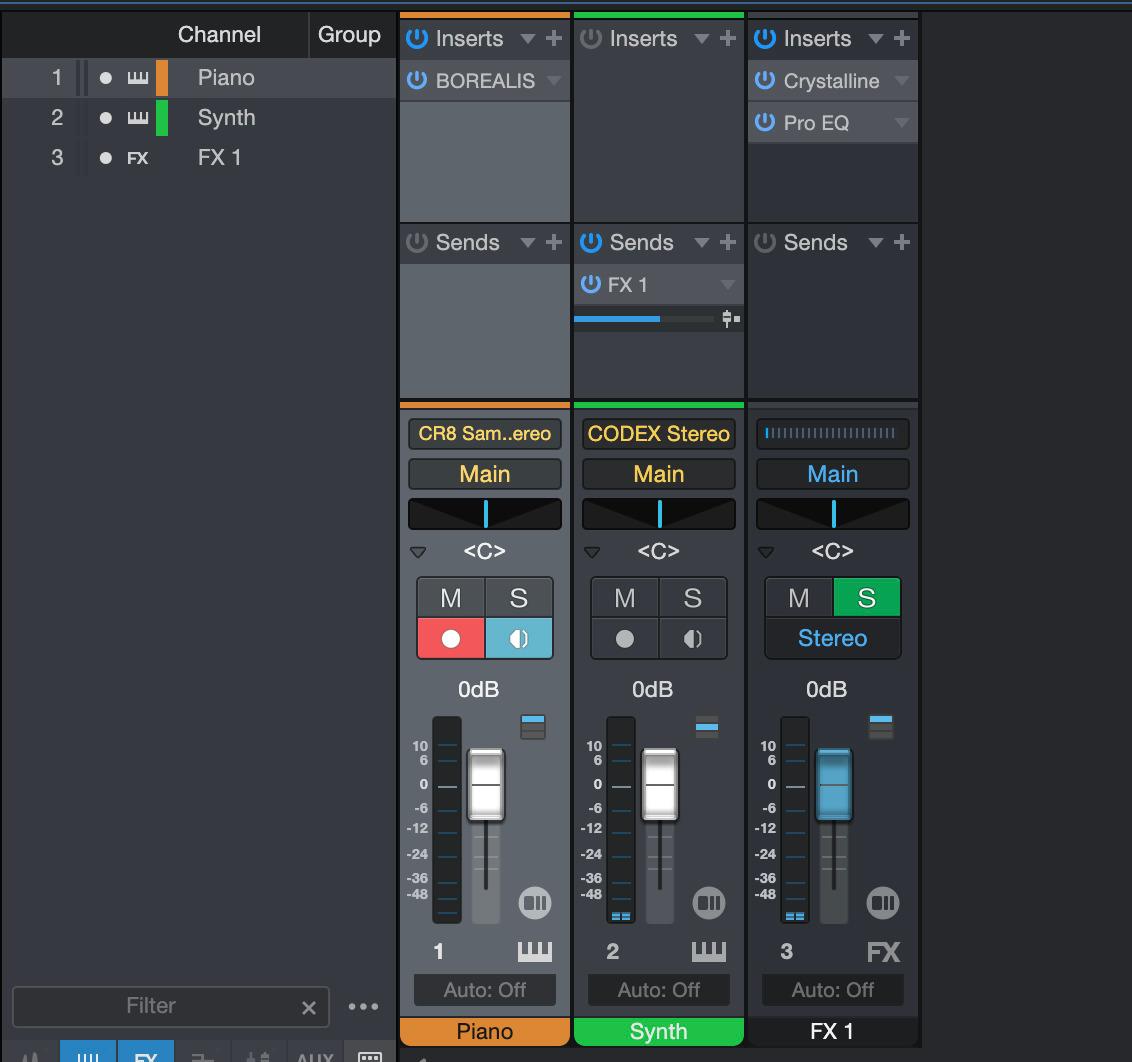Click keyboard instrument icon on Synth strip bottom
Screen dimensions: 1132x1062
(x=709, y=952)
